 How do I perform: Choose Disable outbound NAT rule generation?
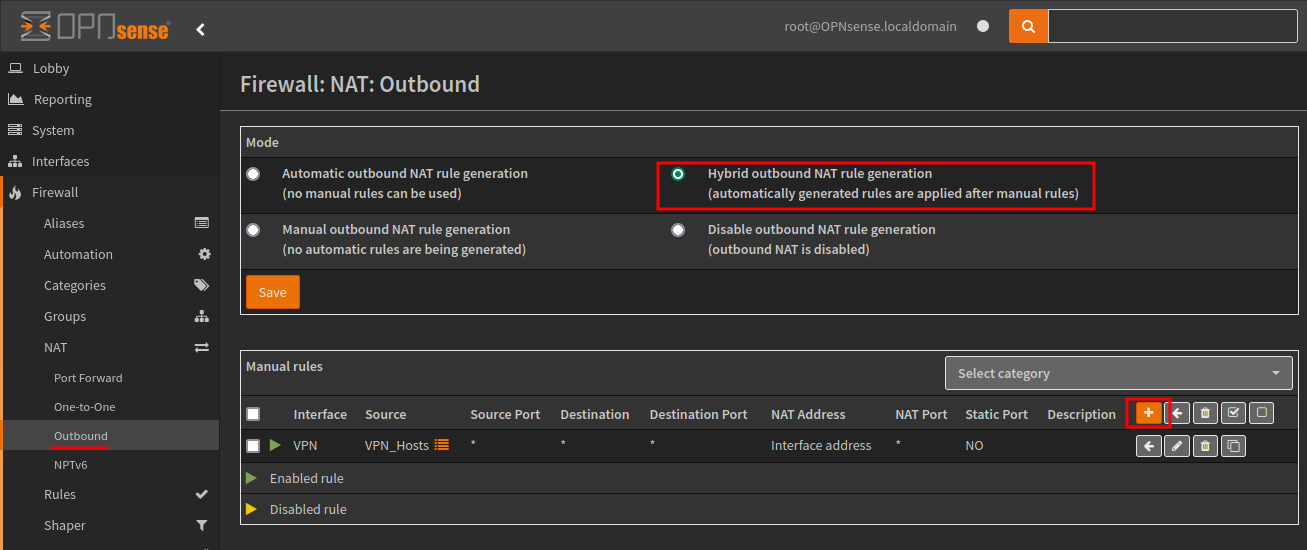tap(678, 230)
